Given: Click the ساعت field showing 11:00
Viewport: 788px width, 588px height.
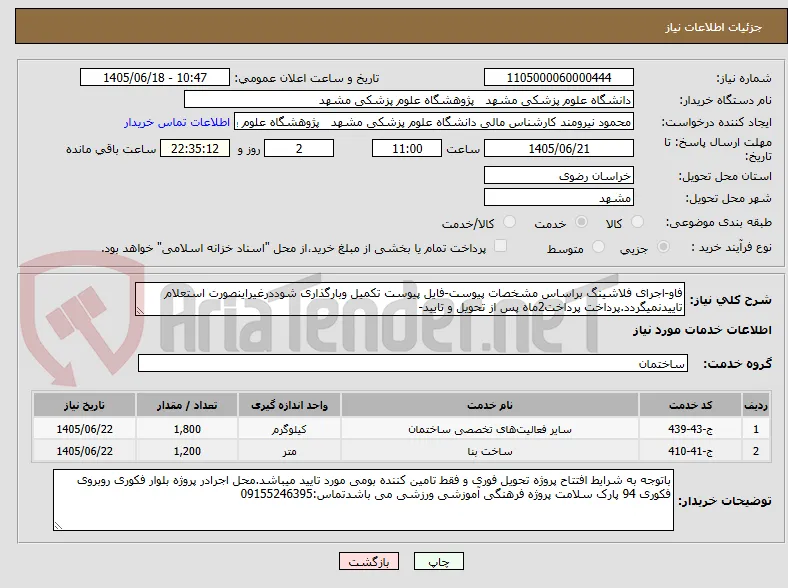Looking at the screenshot, I should 407,148.
